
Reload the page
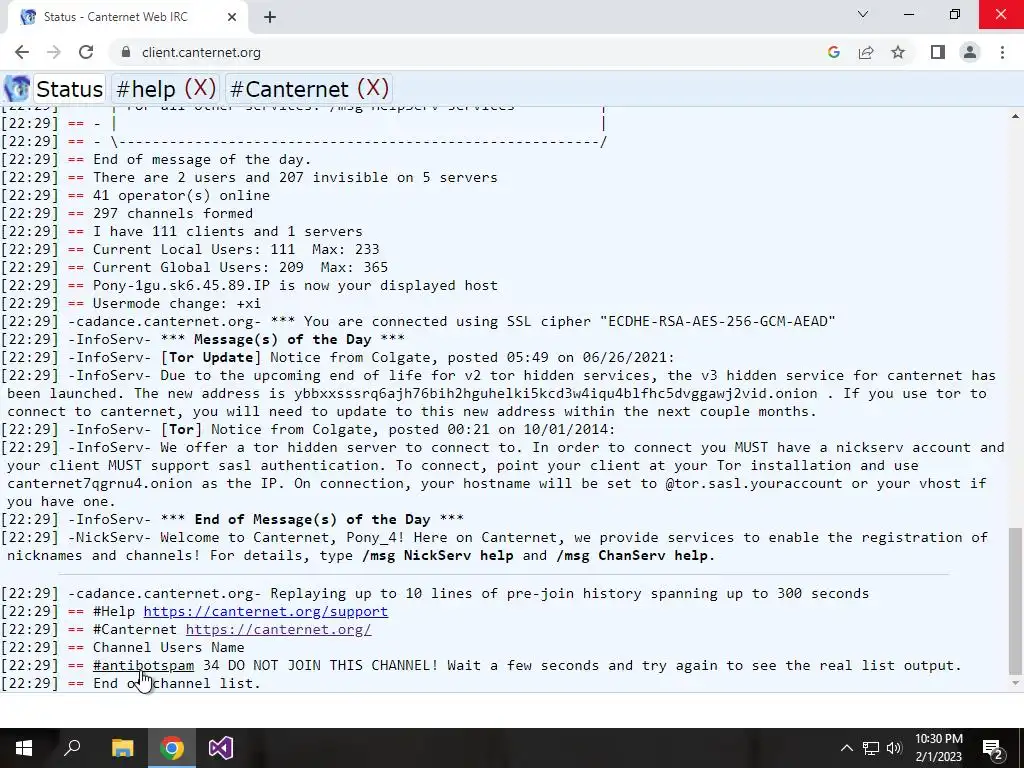86,52
